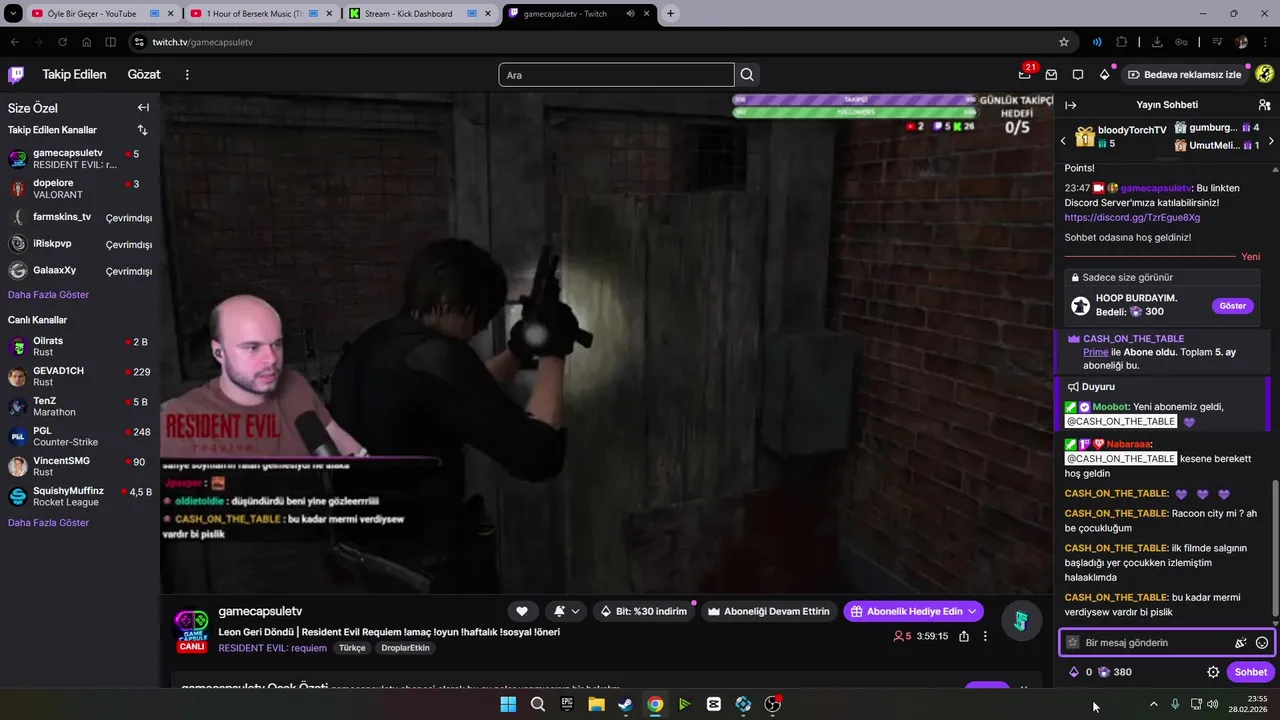
Task: Expand Daha Fazla Göster under followed channels
Action: (48, 295)
